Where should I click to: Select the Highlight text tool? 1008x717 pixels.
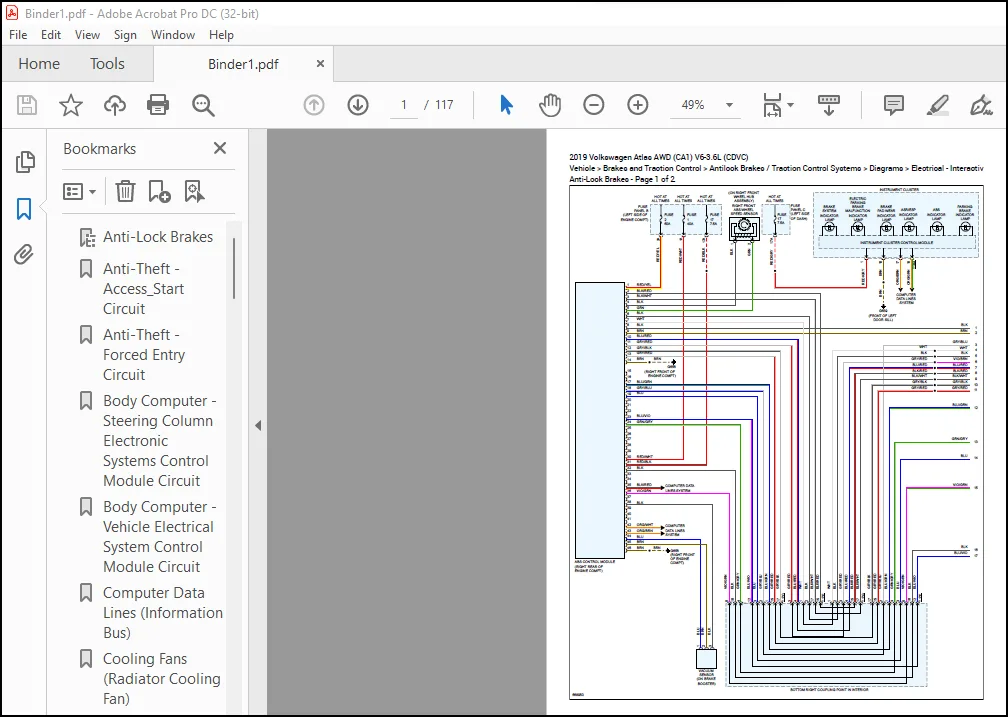click(x=937, y=105)
